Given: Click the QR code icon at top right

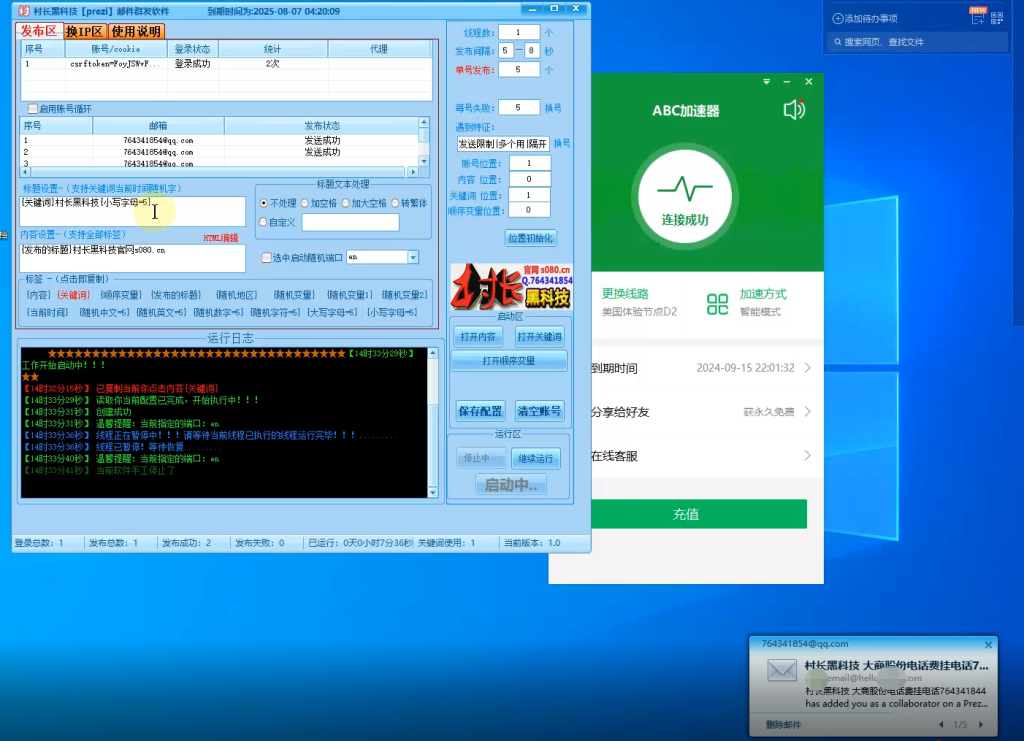Looking at the screenshot, I should pos(995,18).
